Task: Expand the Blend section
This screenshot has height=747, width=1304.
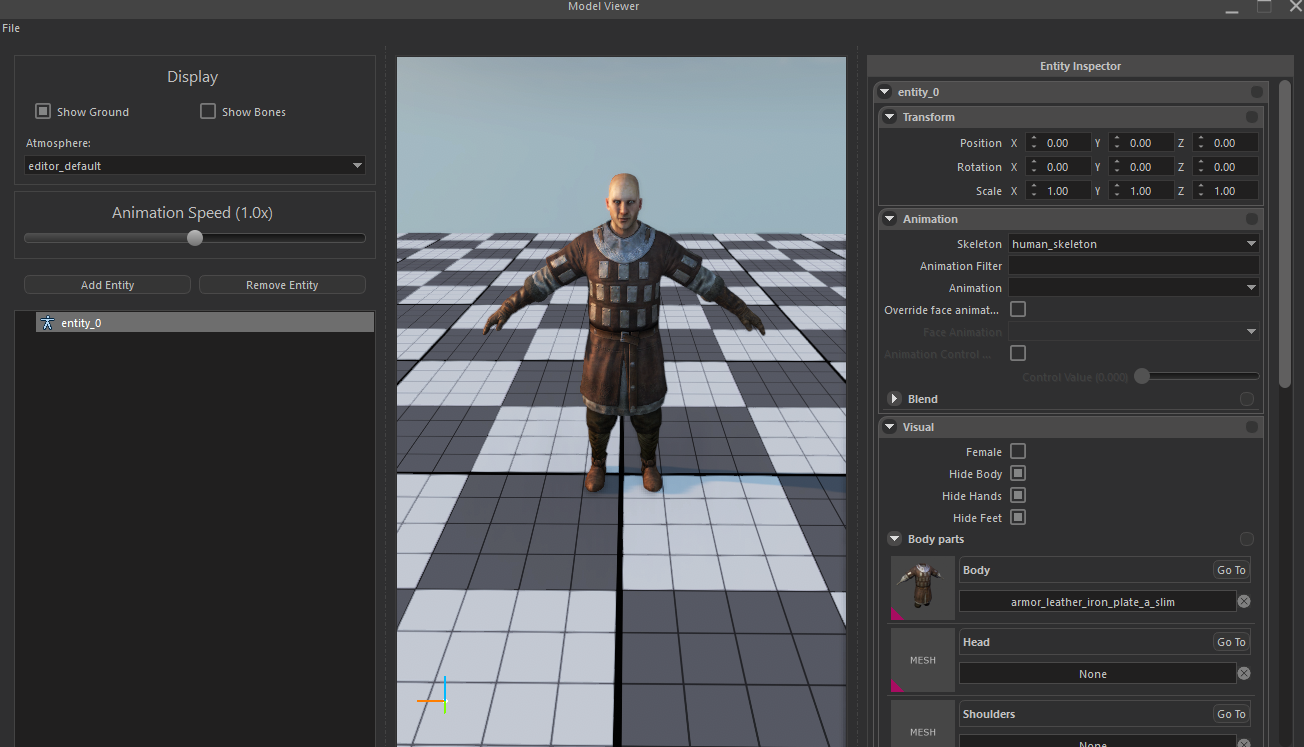Action: coord(895,399)
